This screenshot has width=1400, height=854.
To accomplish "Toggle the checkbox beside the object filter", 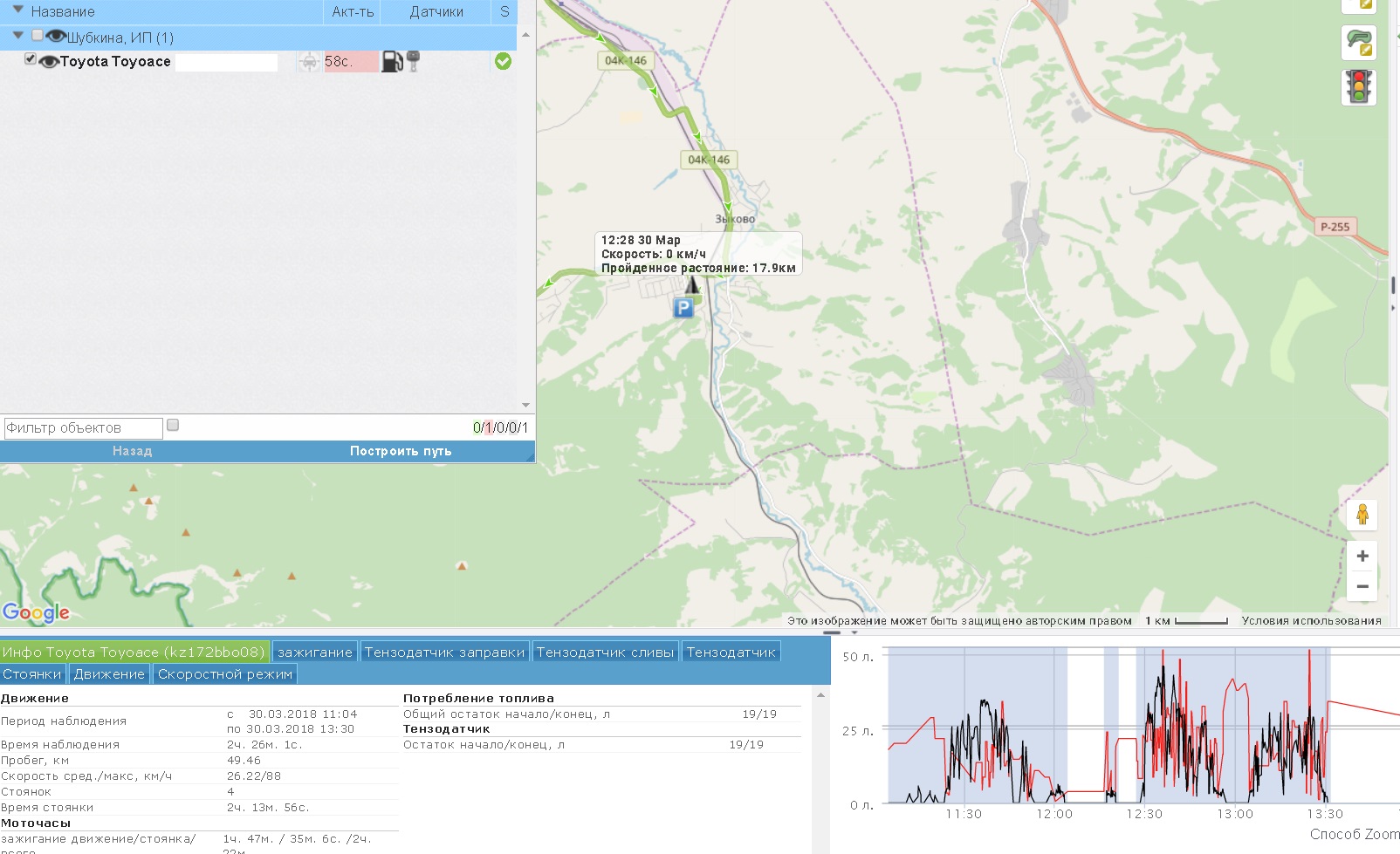I will tap(173, 426).
